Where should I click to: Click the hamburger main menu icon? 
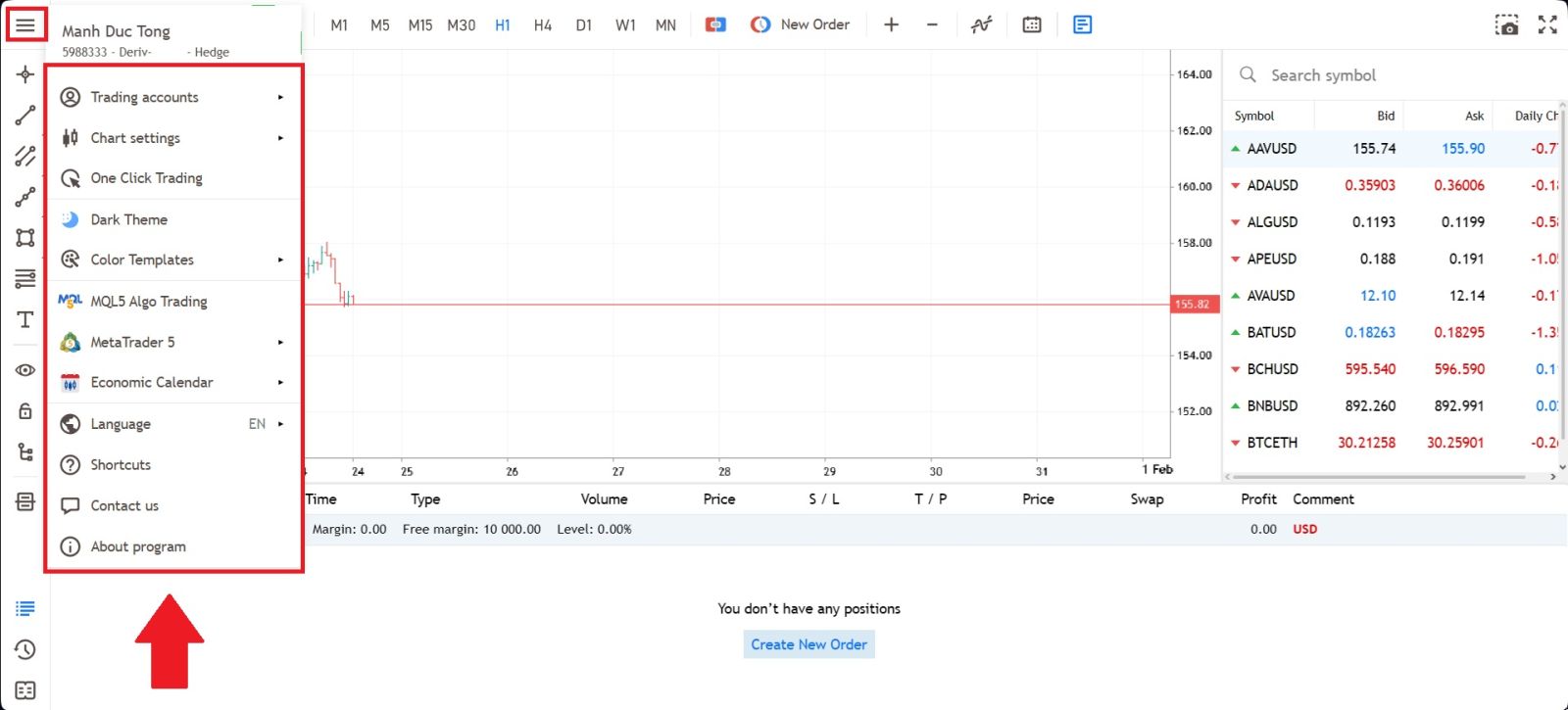pyautogui.click(x=25, y=24)
